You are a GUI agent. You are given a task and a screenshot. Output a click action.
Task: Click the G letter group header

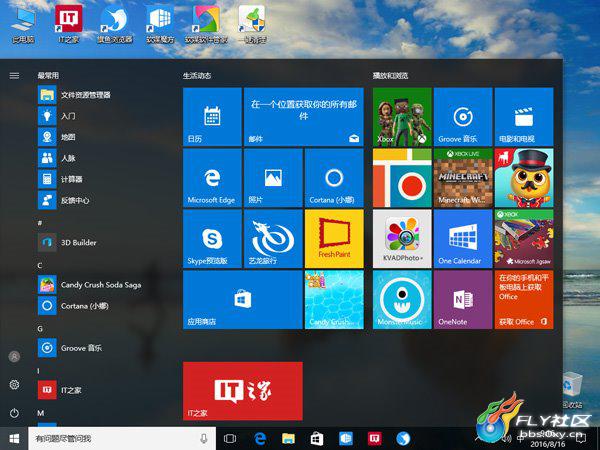40,328
